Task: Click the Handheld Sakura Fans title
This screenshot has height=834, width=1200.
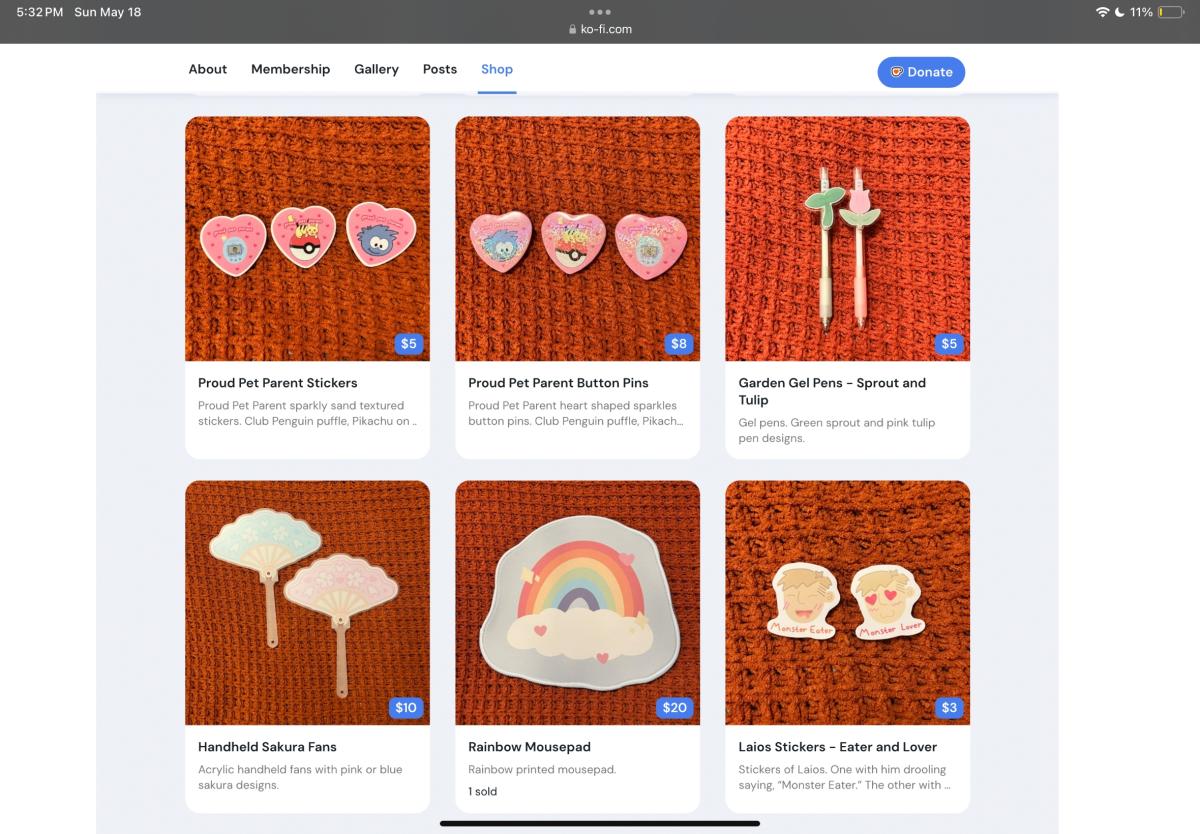Action: coord(267,747)
